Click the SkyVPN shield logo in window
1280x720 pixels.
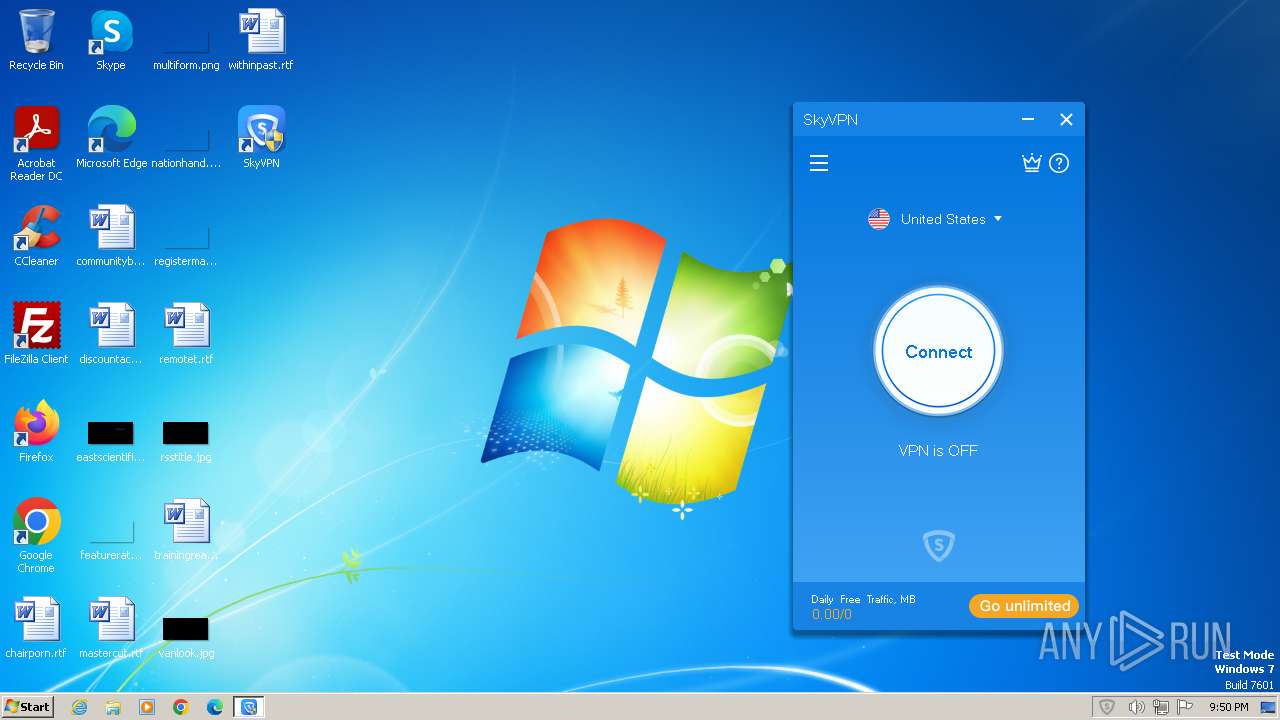point(938,546)
